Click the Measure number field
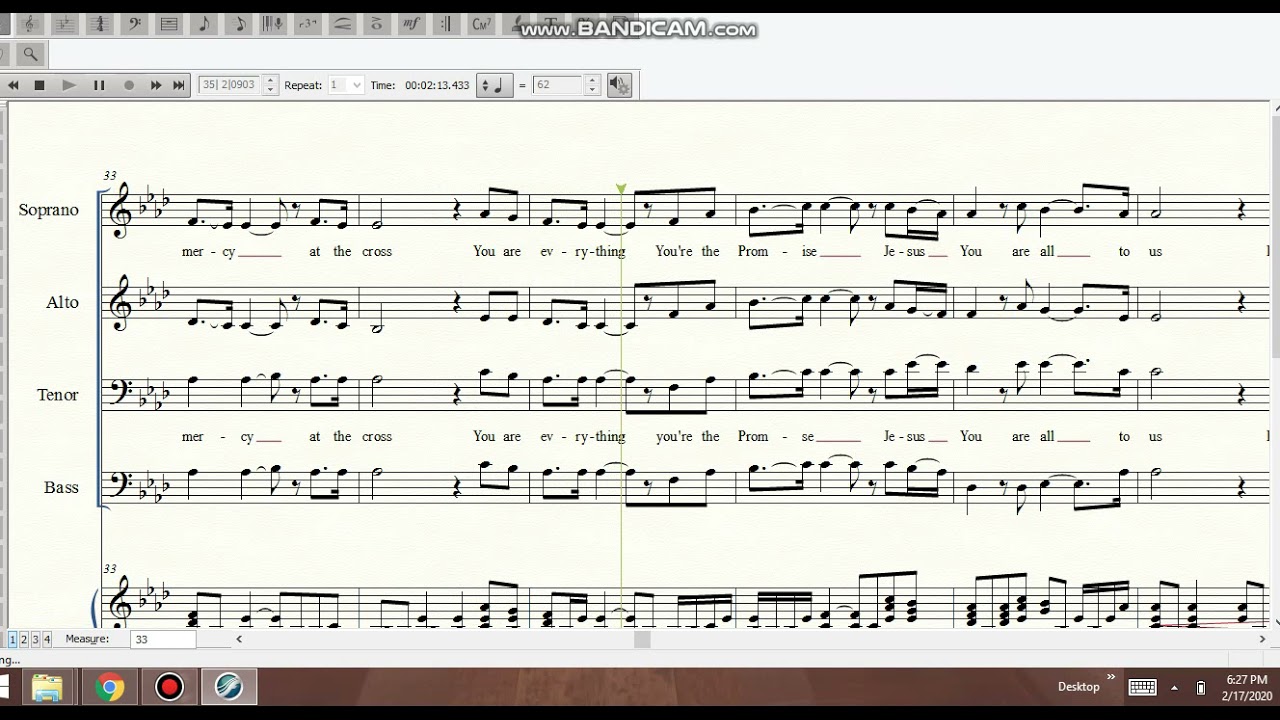1280x720 pixels. click(163, 639)
